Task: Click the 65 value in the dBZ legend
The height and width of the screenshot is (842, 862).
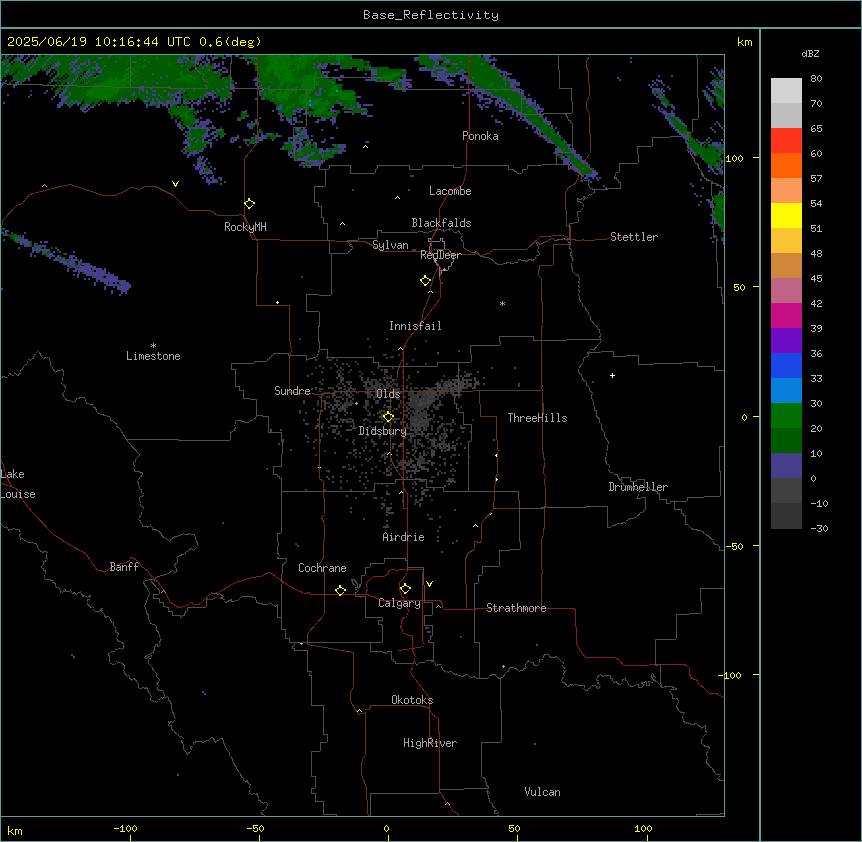Action: point(816,129)
